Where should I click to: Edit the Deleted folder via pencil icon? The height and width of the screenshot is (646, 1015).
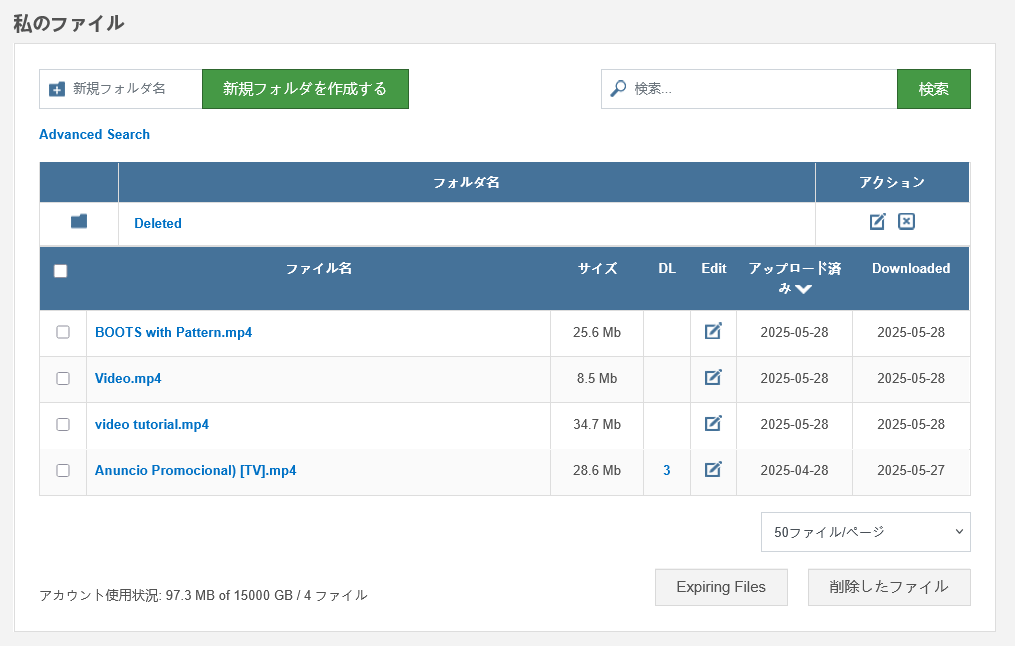tap(877, 221)
